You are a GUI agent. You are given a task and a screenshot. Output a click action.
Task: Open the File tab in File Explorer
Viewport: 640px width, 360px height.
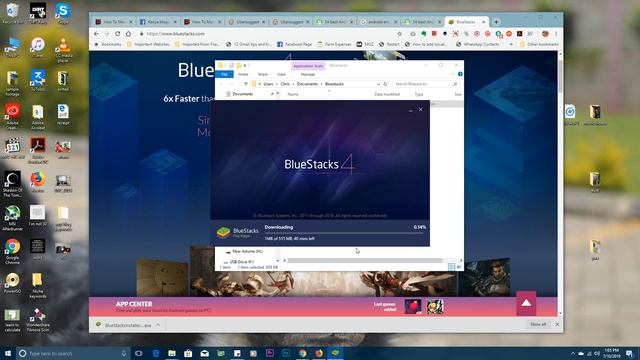pyautogui.click(x=224, y=74)
